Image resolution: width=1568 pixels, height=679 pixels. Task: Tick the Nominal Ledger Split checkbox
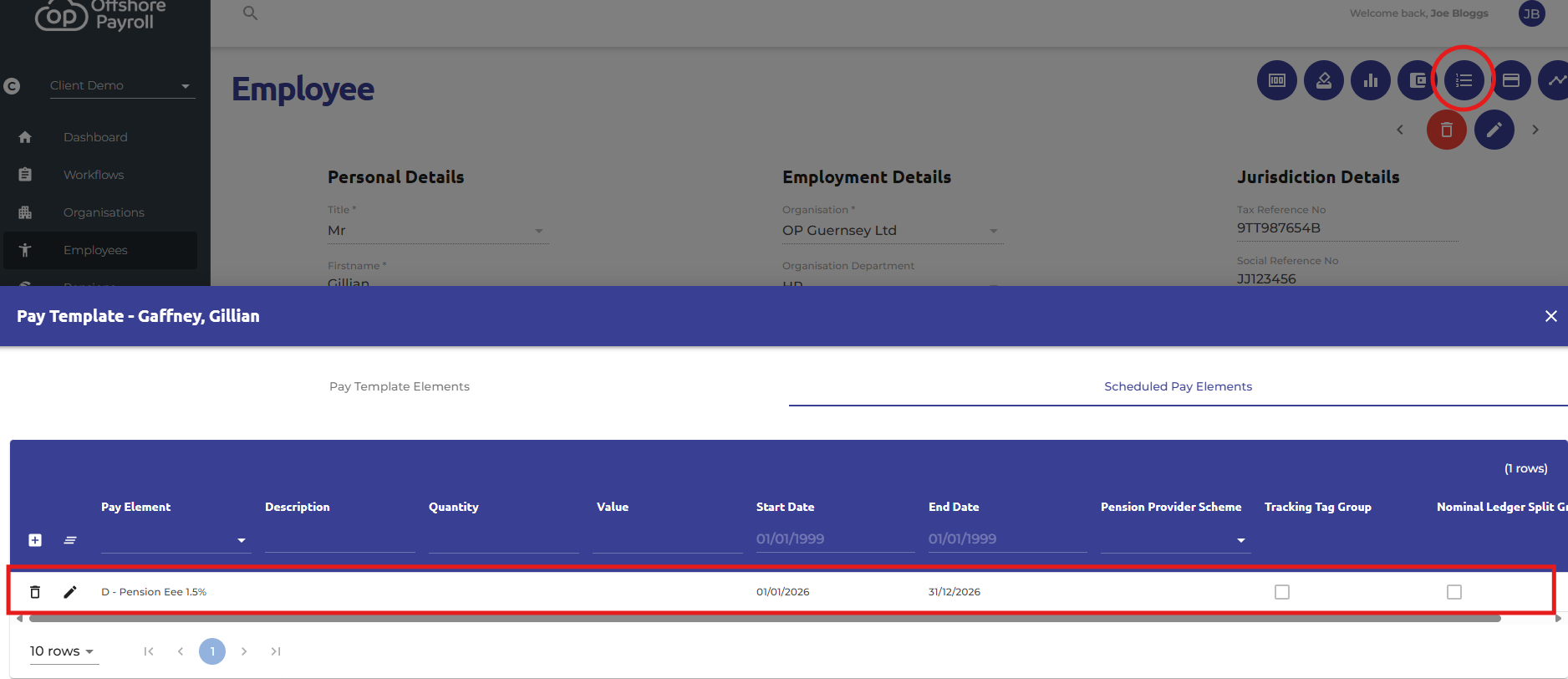(1454, 592)
